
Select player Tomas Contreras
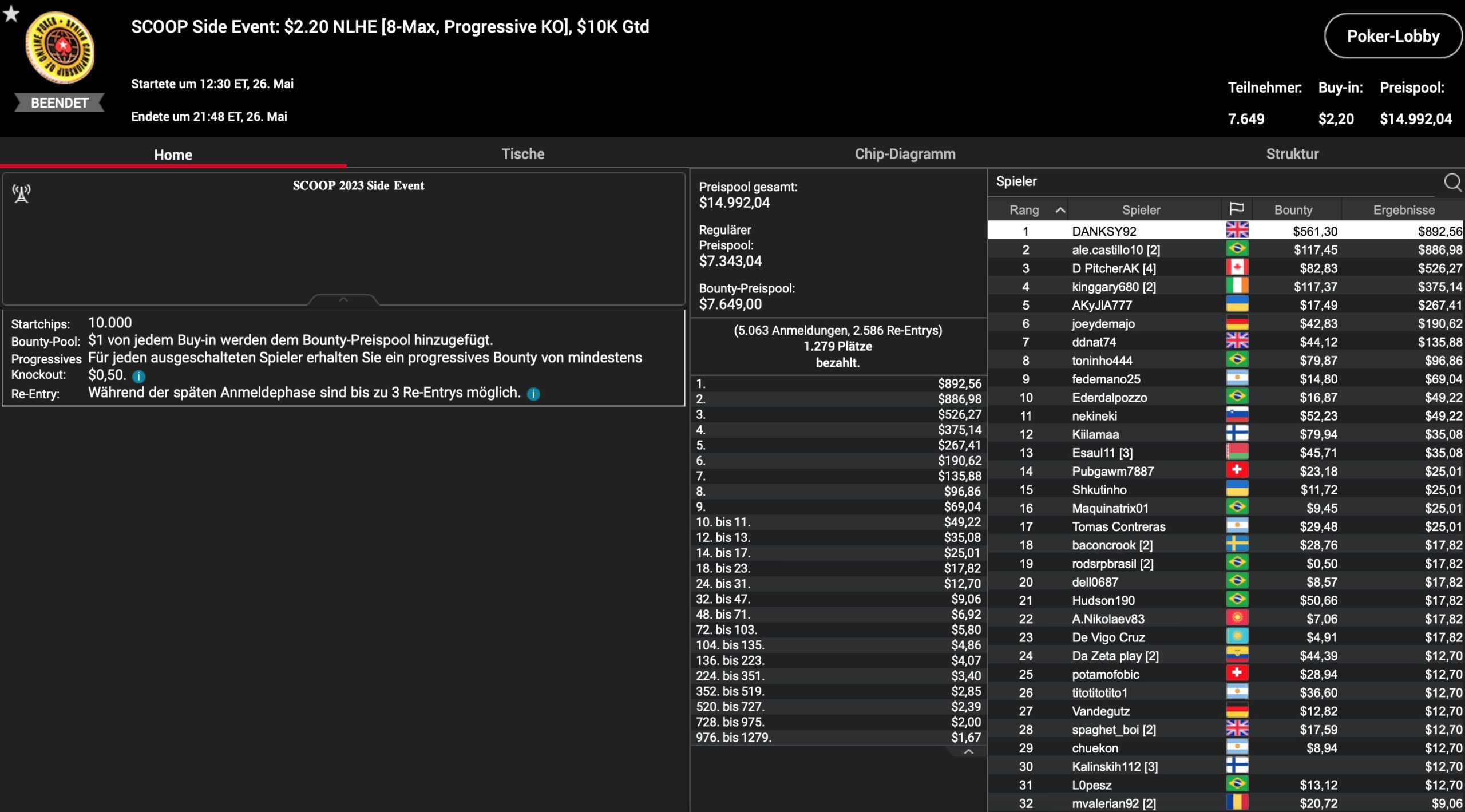pos(1118,526)
